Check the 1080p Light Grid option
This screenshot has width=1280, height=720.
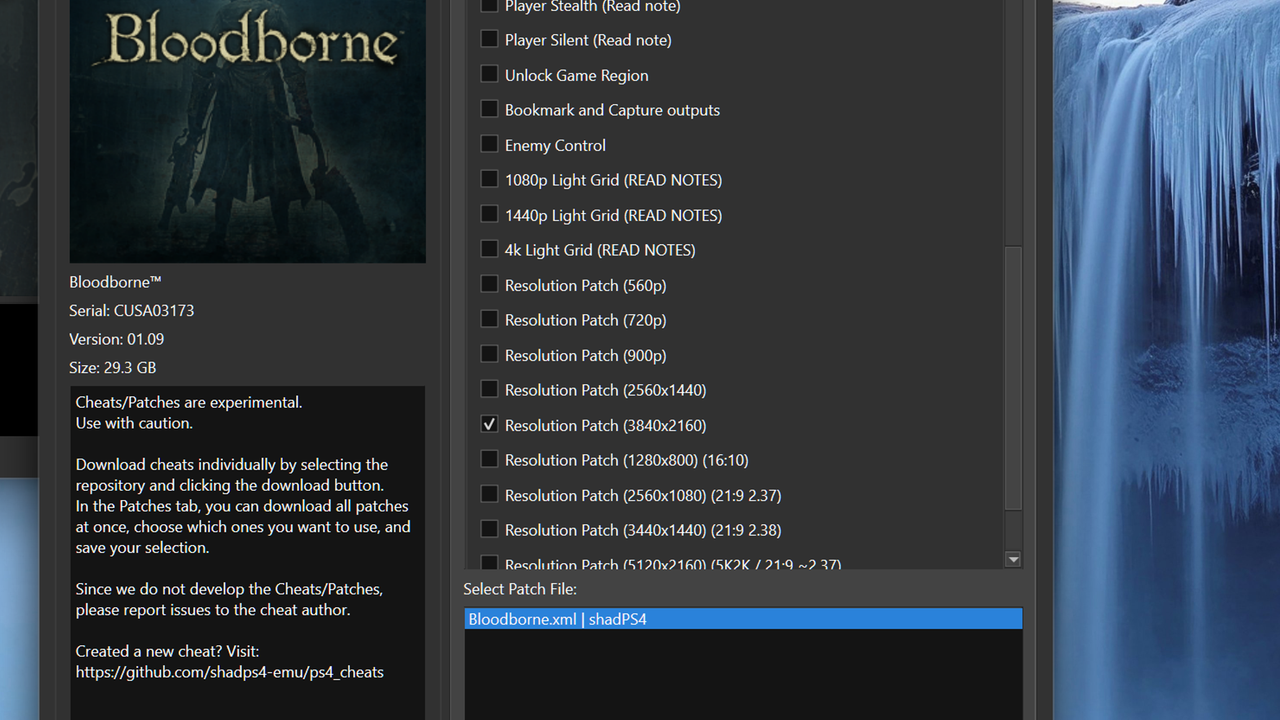[489, 179]
